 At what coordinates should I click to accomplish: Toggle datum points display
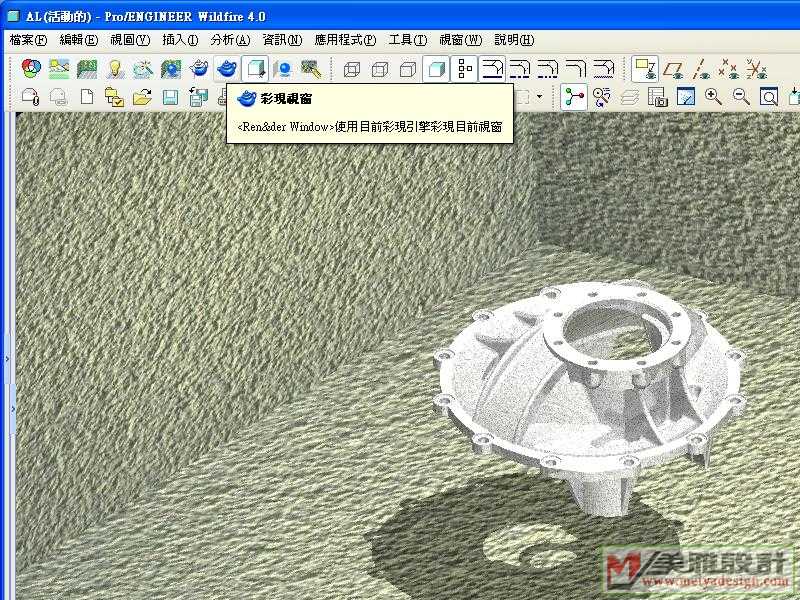729,69
